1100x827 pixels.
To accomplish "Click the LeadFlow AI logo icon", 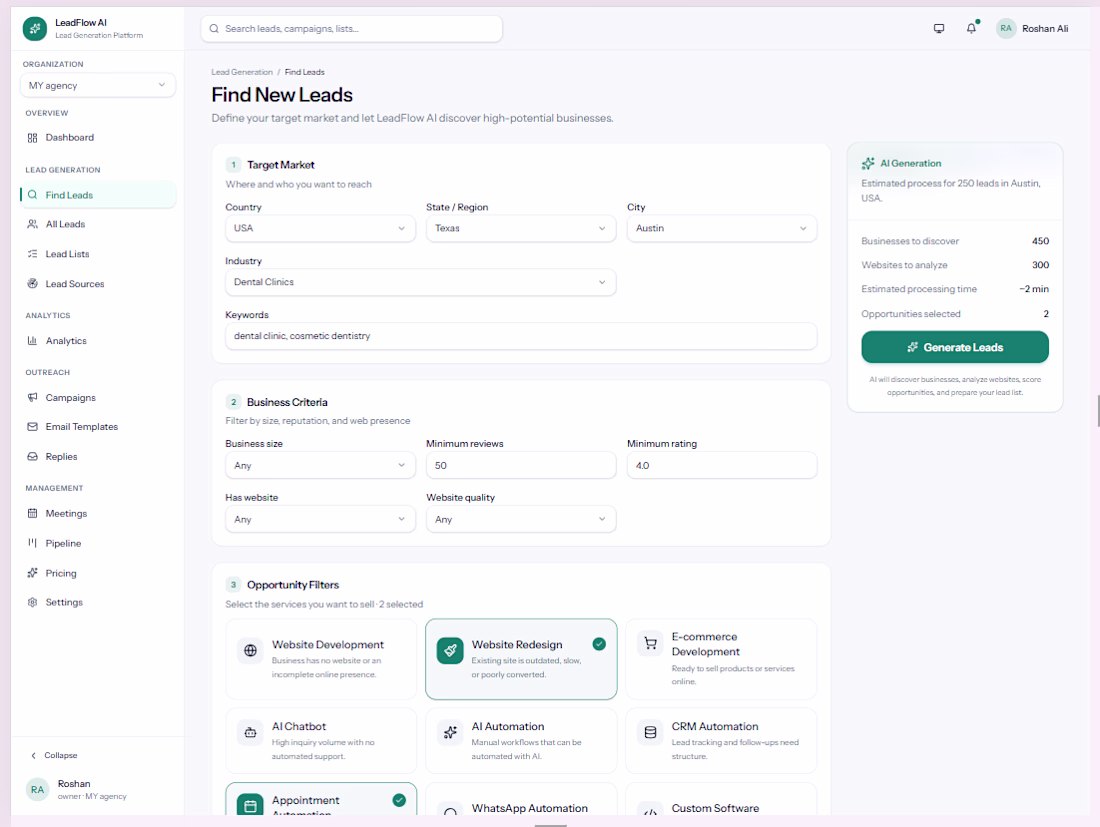I will (34, 29).
